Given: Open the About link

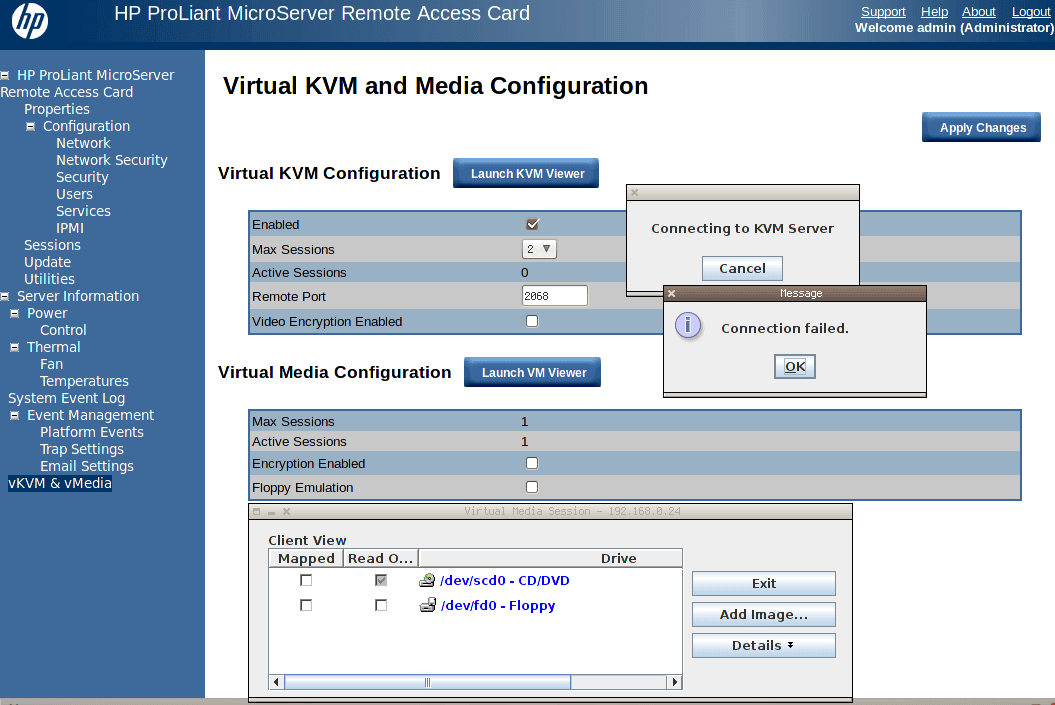Looking at the screenshot, I should [x=978, y=11].
